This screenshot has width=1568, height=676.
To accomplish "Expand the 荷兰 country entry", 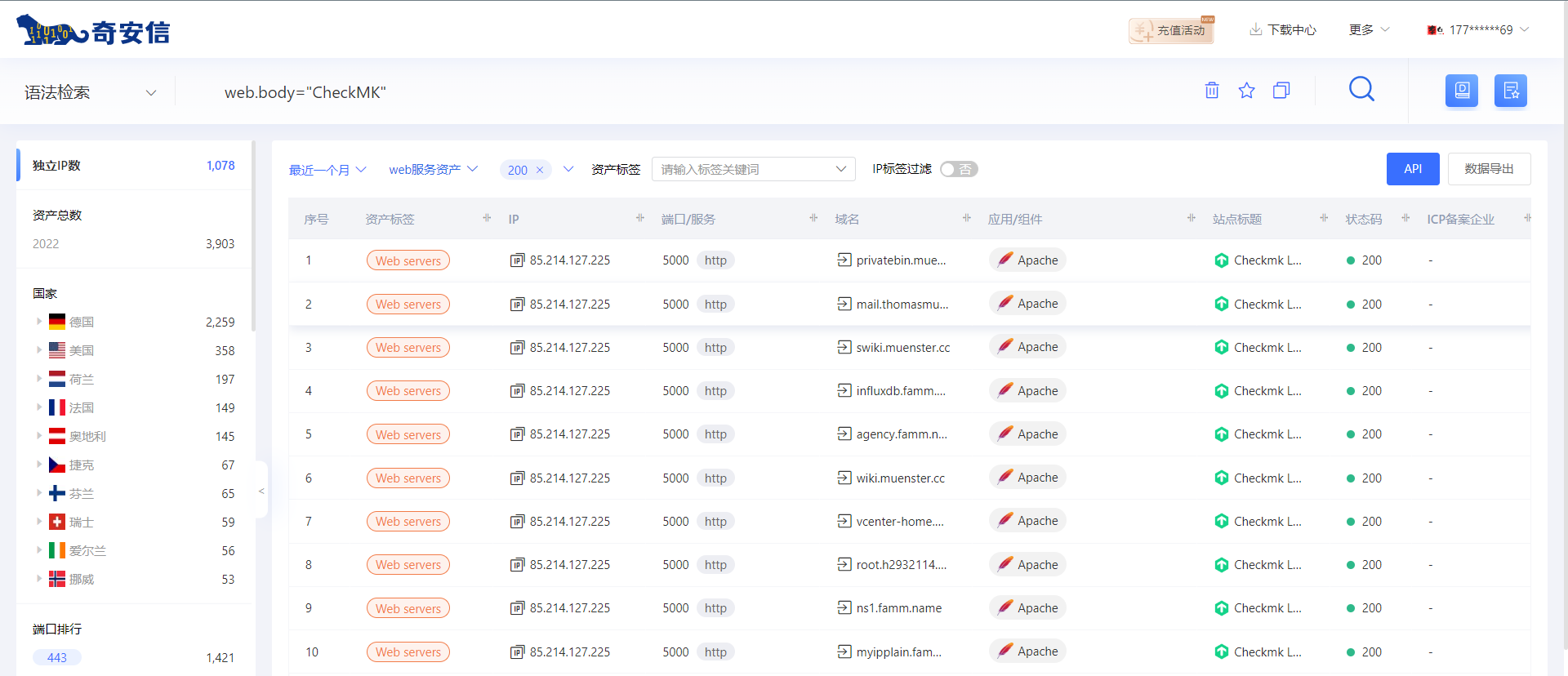I will click(x=38, y=379).
